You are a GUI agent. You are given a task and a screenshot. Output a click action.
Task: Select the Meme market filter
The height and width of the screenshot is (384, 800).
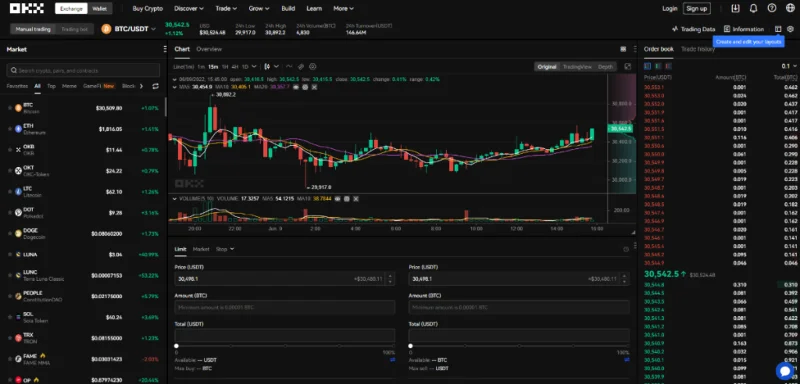click(x=69, y=86)
